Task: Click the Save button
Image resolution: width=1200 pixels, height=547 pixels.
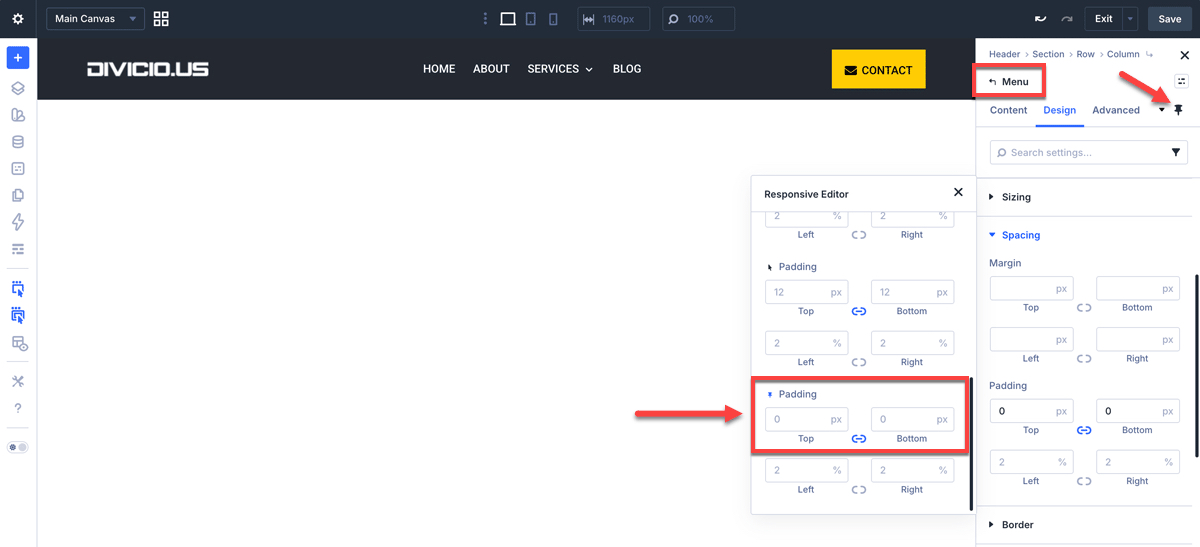Action: point(1170,19)
